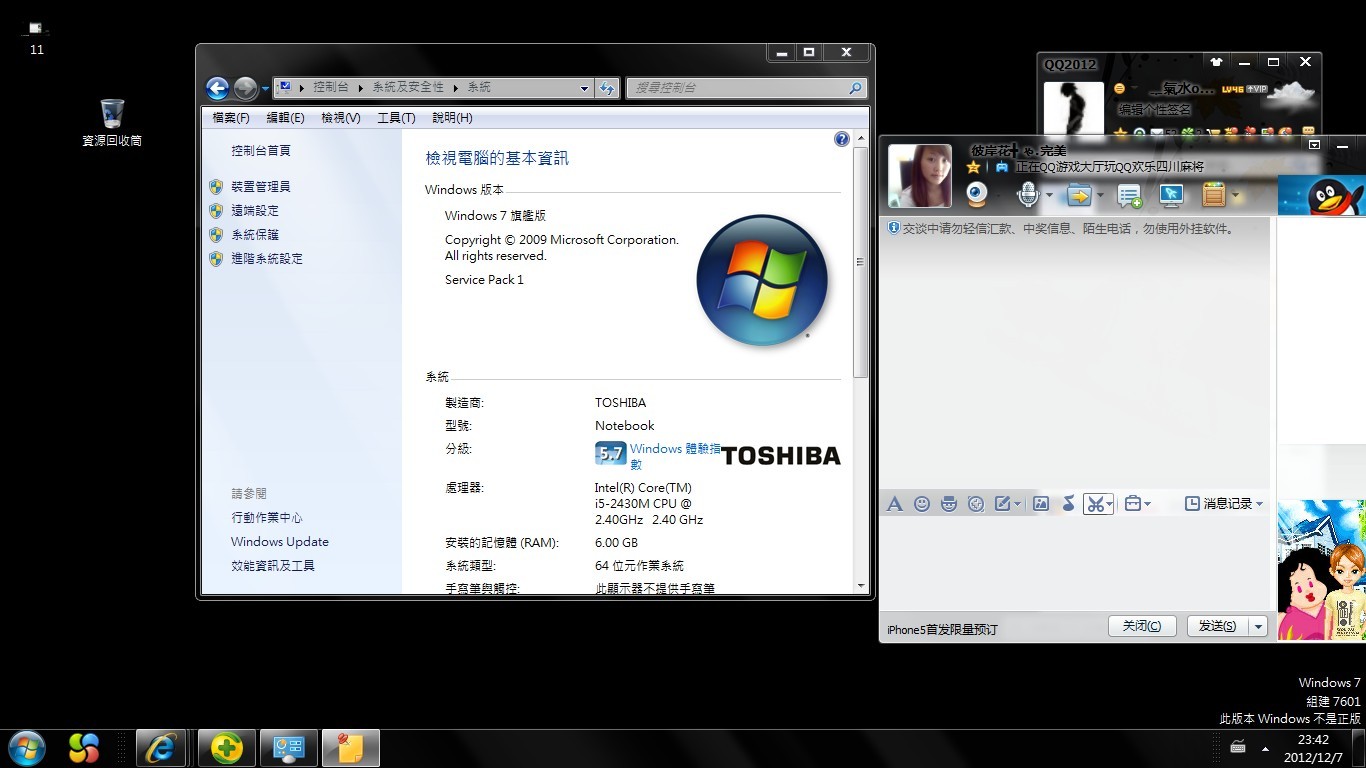Click the send file folder icon
Screen dimensions: 1366x768
coord(1079,194)
